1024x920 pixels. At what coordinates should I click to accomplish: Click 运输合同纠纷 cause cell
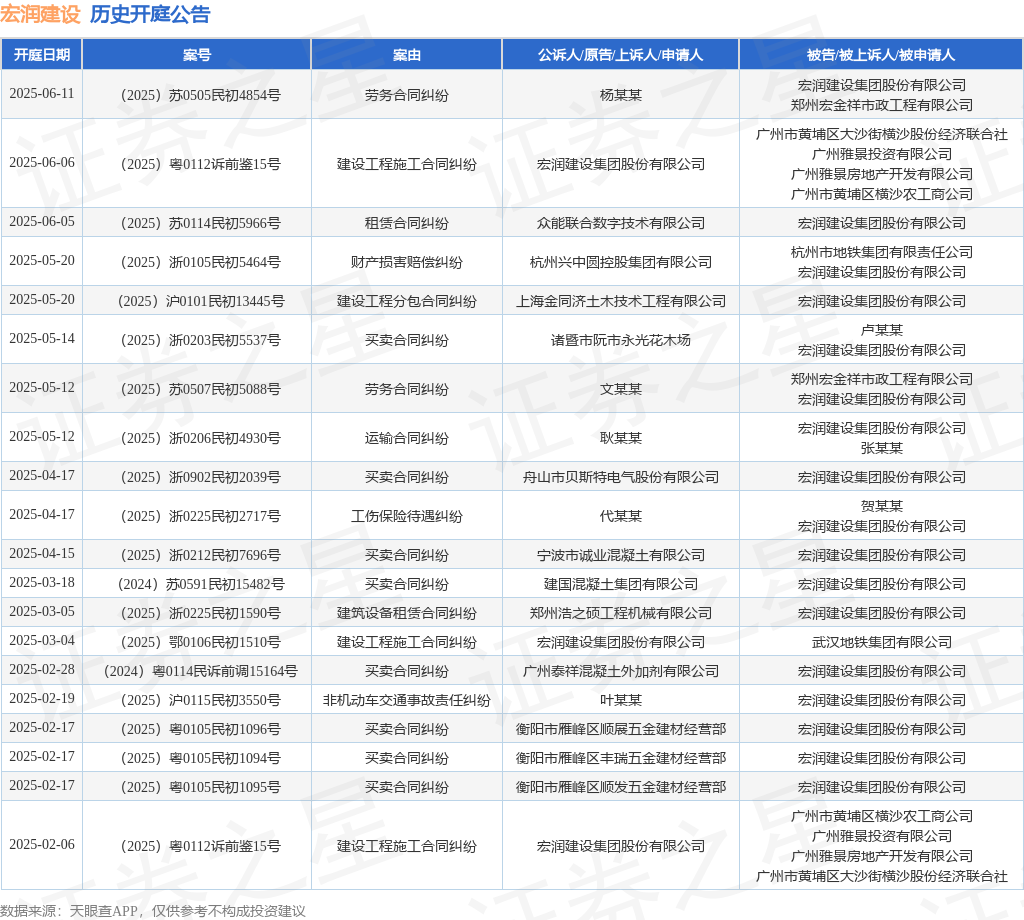pos(406,438)
